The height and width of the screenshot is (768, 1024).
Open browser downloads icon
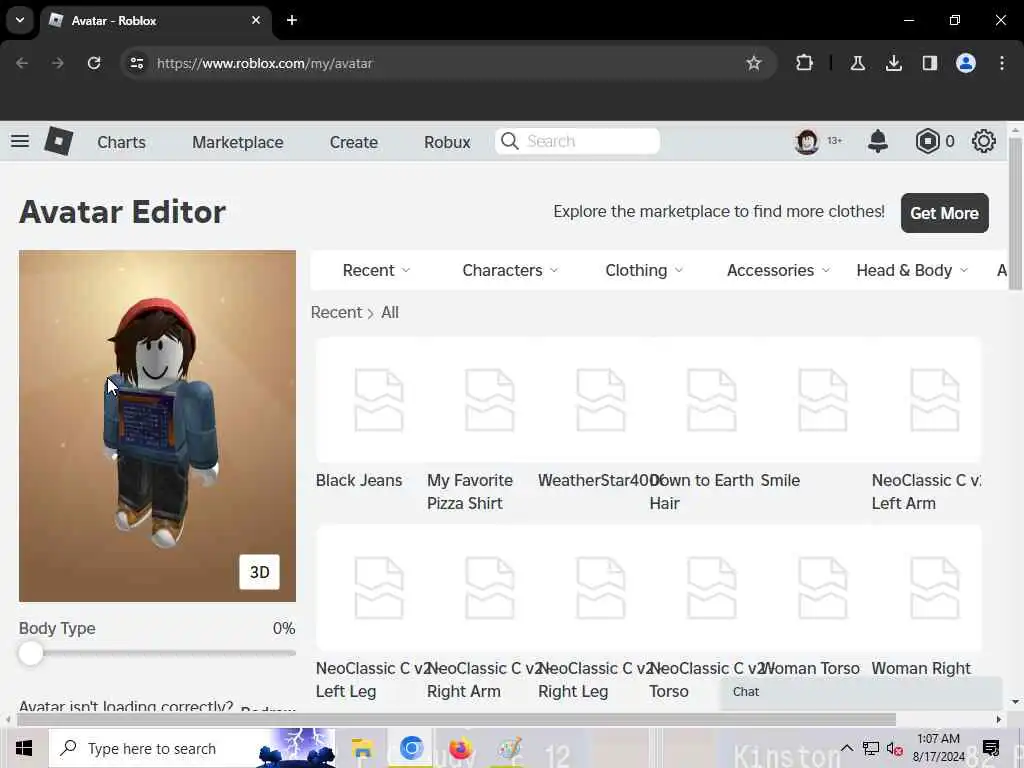coord(893,63)
